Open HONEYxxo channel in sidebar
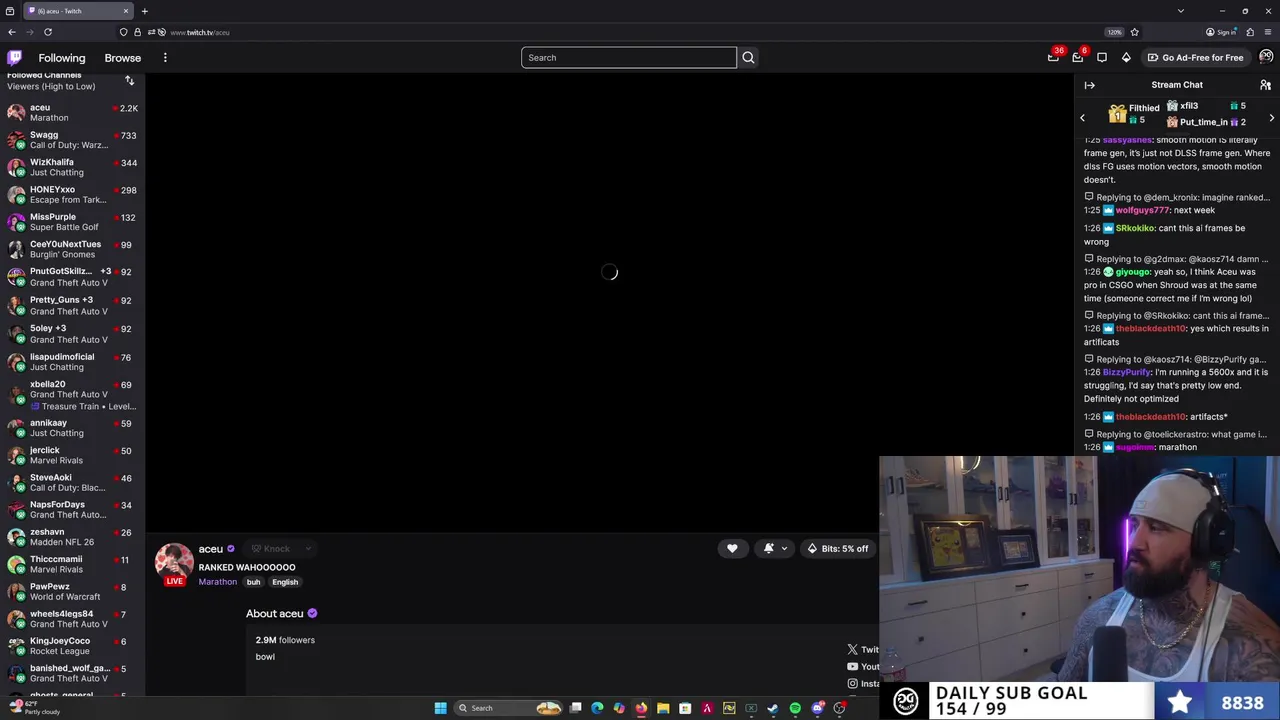The image size is (1280, 720). [x=72, y=194]
